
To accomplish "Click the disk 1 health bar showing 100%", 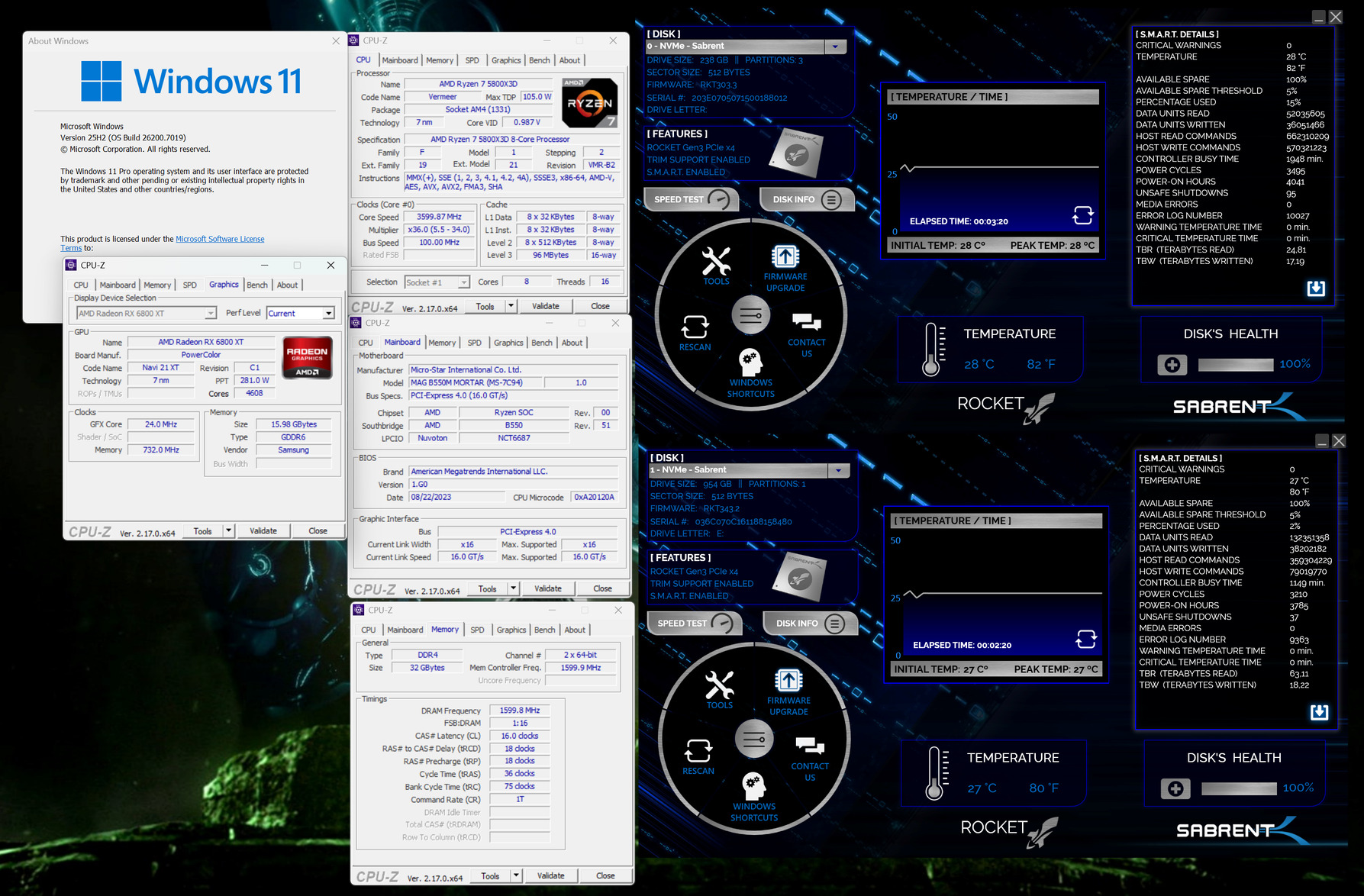I will [x=1239, y=788].
